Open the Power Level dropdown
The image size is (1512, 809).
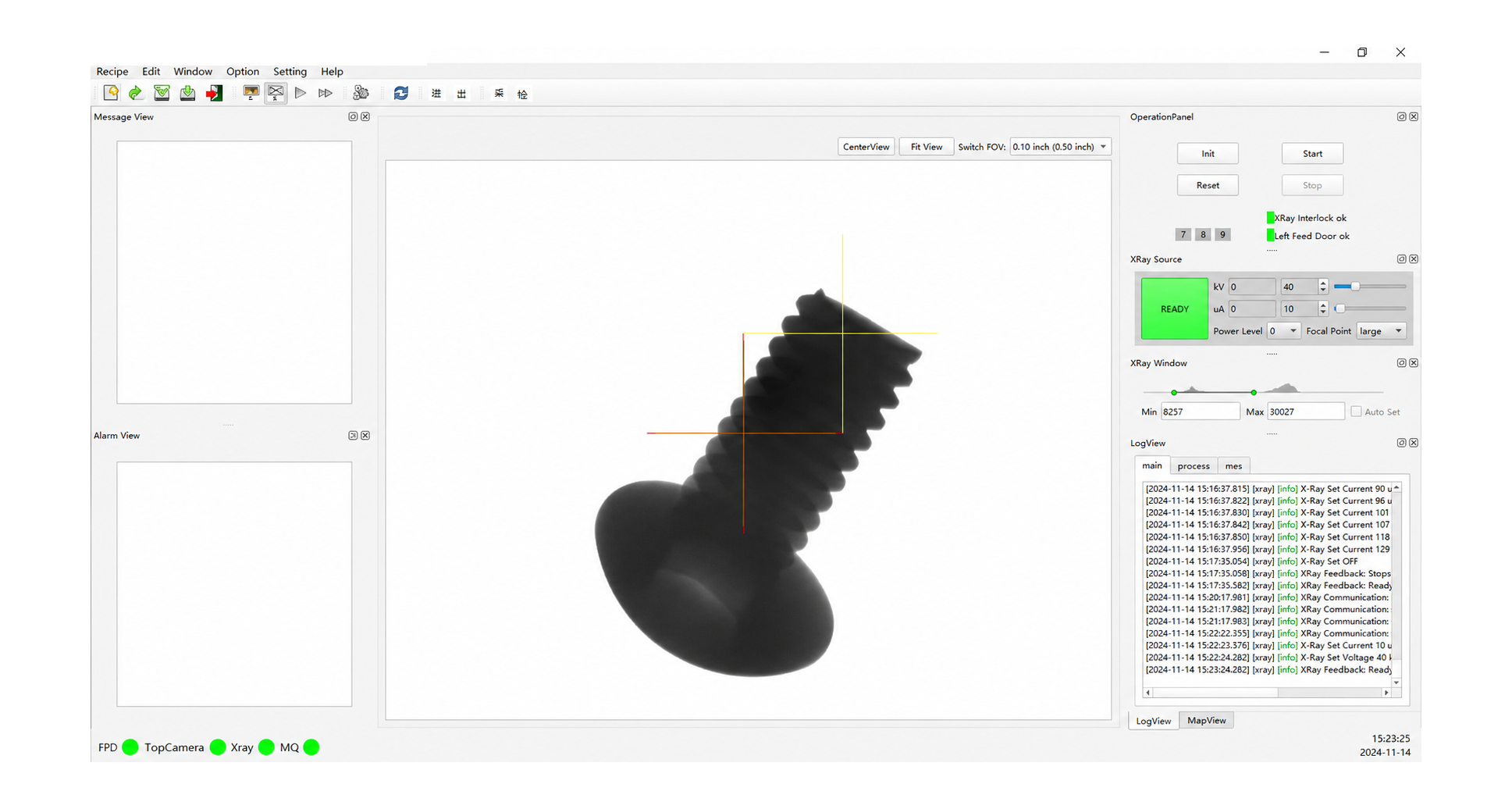(x=1283, y=331)
